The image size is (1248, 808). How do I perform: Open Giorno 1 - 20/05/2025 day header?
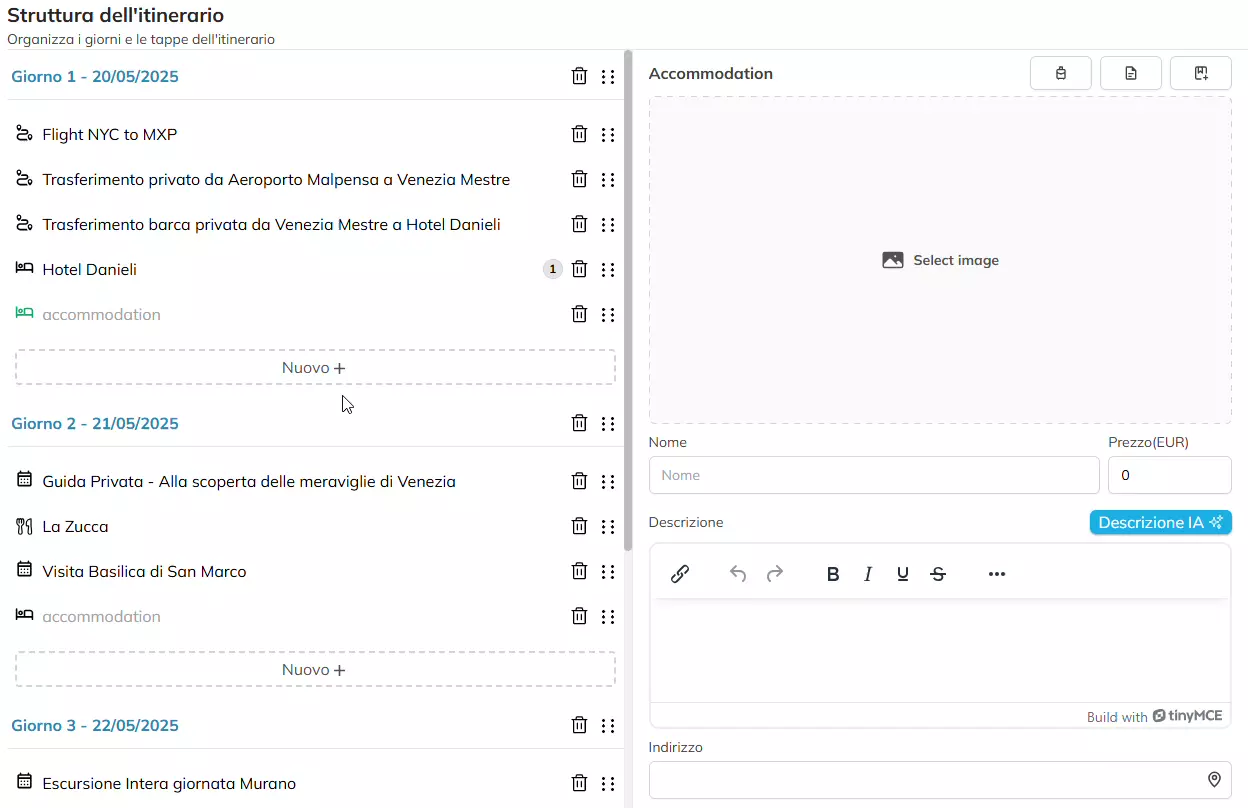pos(95,76)
